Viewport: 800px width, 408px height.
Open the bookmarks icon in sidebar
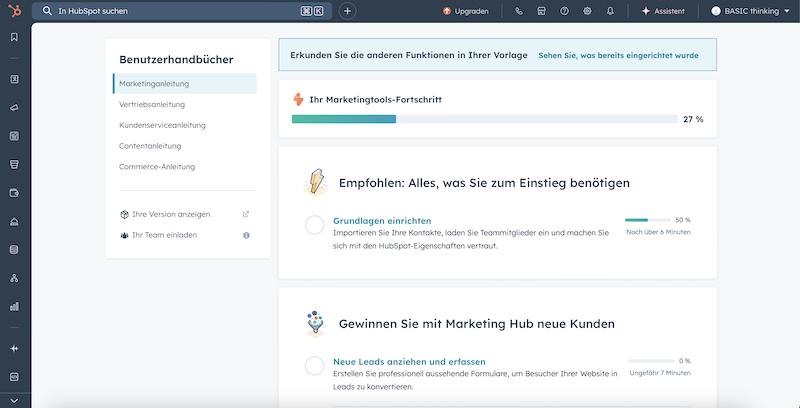click(15, 37)
